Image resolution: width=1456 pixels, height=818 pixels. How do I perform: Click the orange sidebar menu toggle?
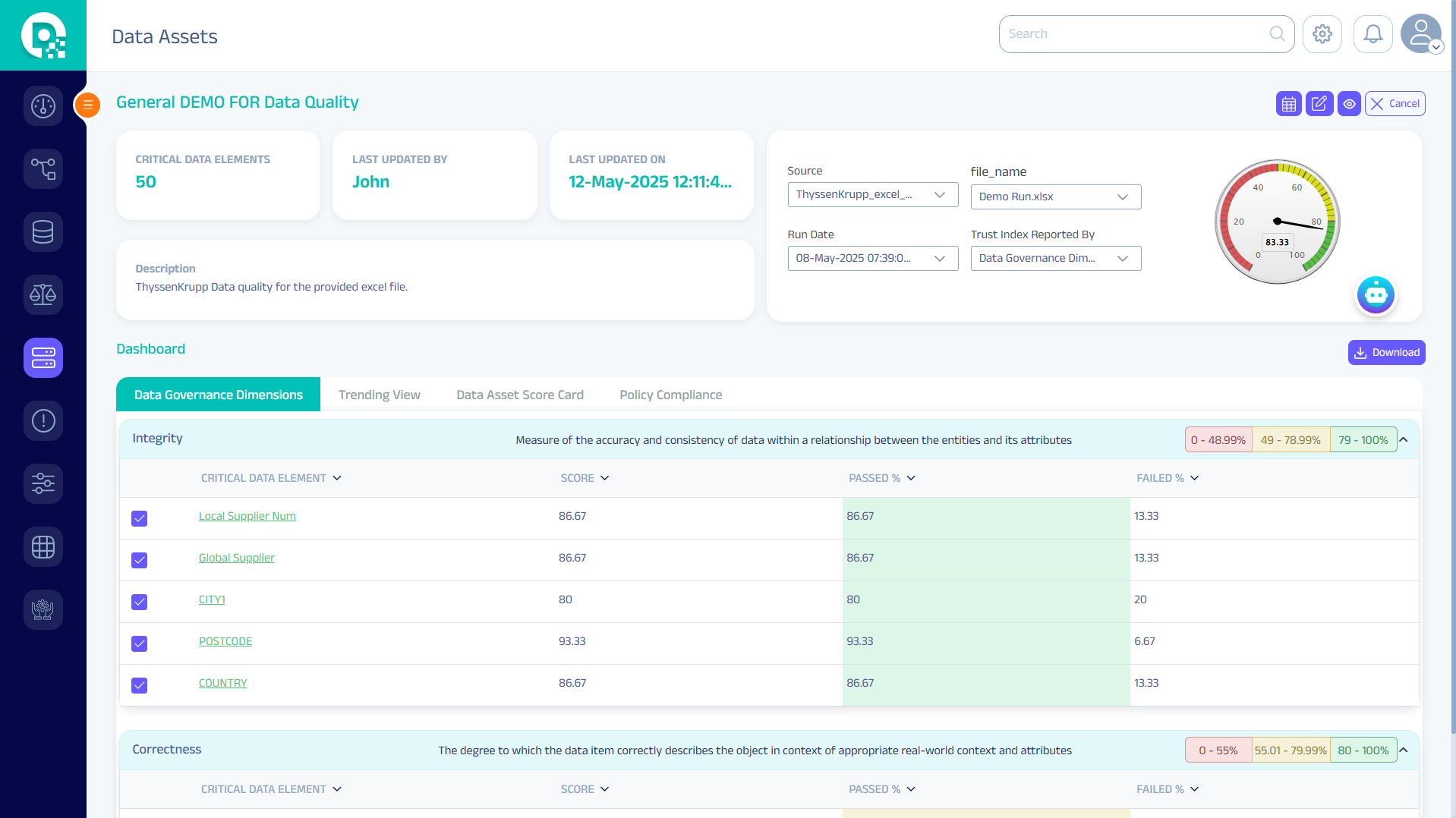click(x=88, y=105)
